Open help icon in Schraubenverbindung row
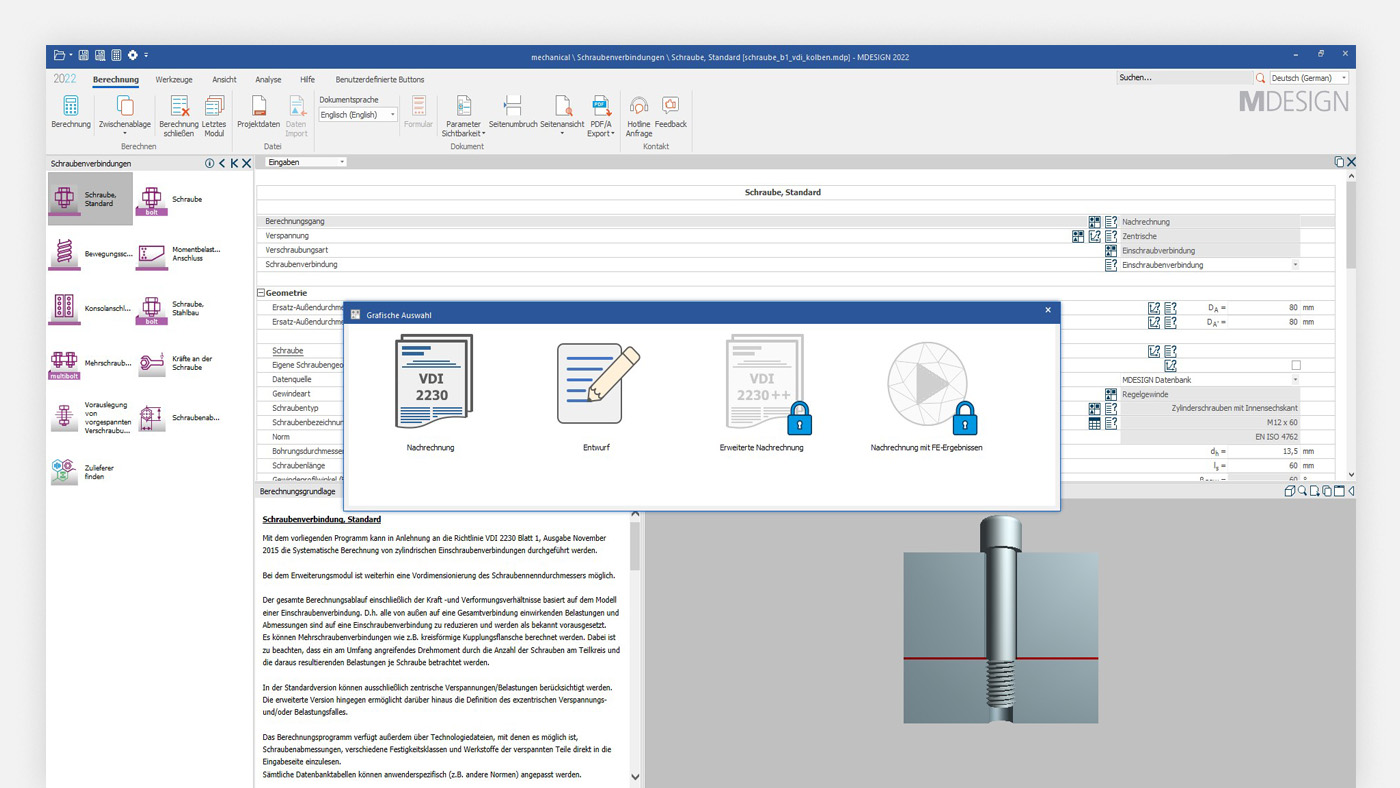This screenshot has width=1400, height=788. [x=1111, y=265]
